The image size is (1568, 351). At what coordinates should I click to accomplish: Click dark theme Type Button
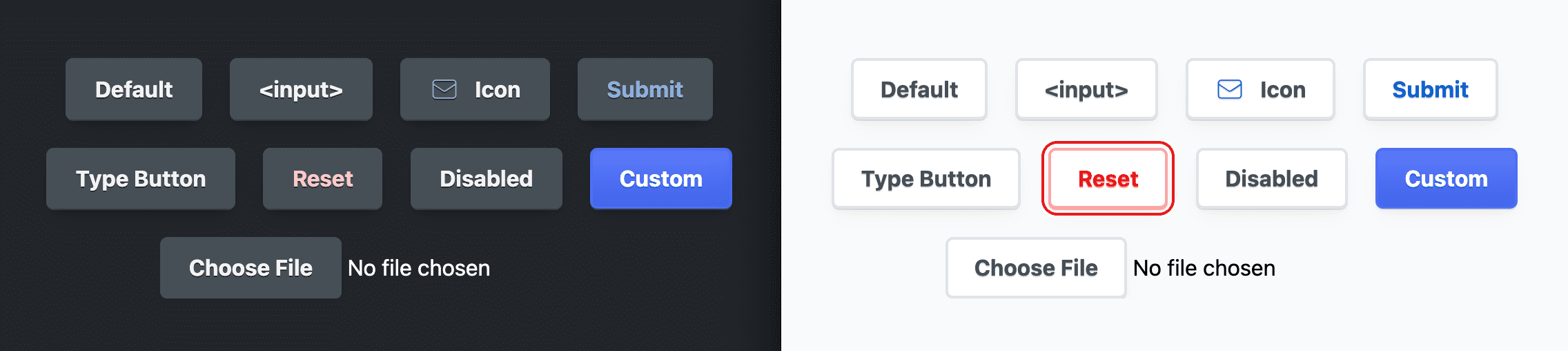click(x=141, y=178)
